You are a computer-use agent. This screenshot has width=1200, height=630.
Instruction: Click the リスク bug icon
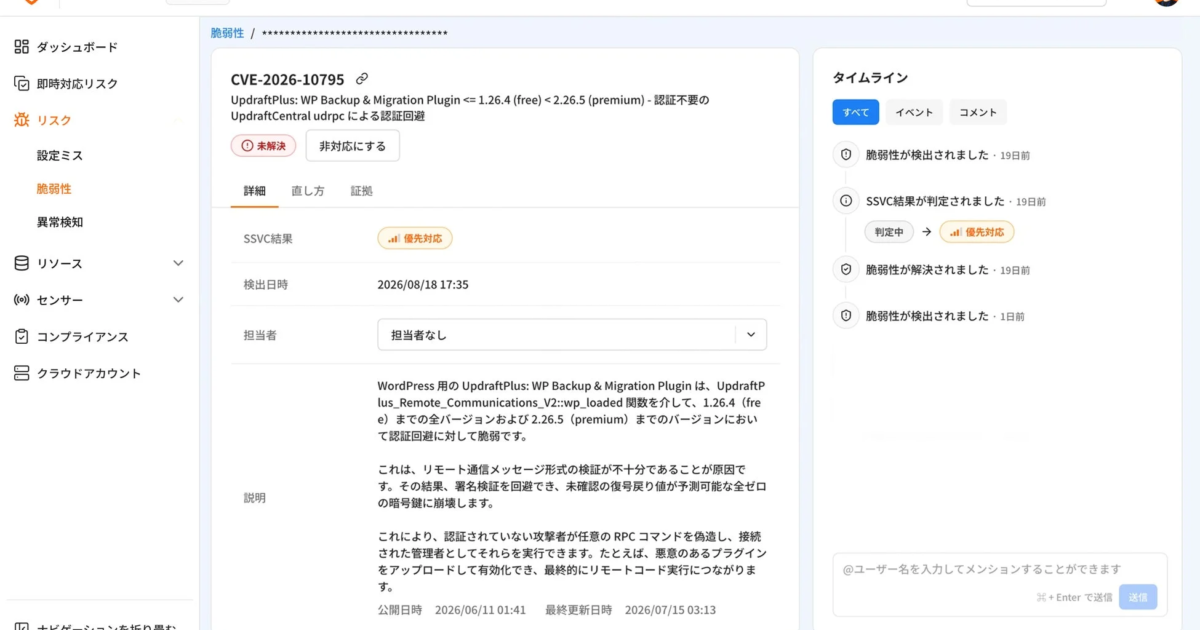pos(21,120)
